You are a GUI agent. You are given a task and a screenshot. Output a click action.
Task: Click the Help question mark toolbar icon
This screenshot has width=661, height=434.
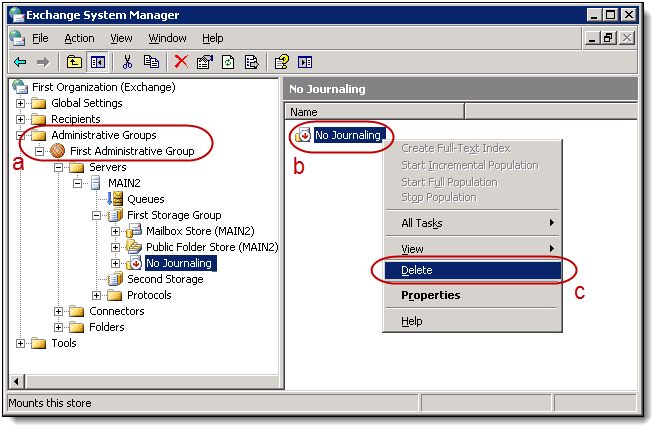pyautogui.click(x=282, y=62)
